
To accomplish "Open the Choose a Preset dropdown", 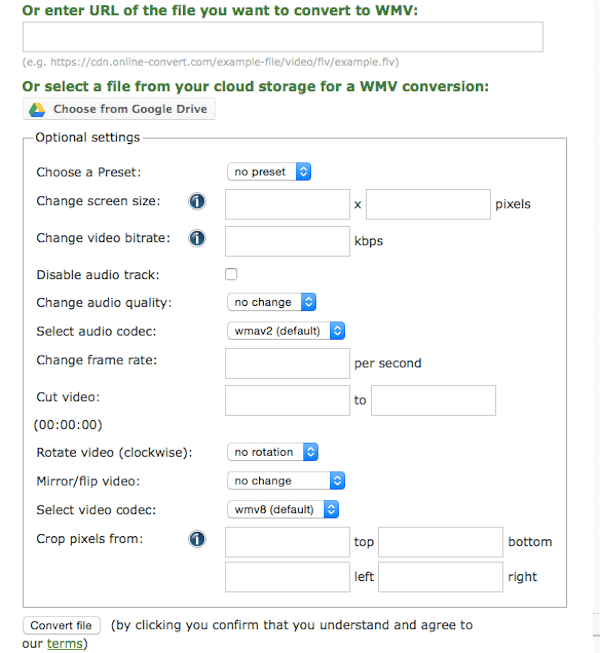I will pyautogui.click(x=269, y=172).
